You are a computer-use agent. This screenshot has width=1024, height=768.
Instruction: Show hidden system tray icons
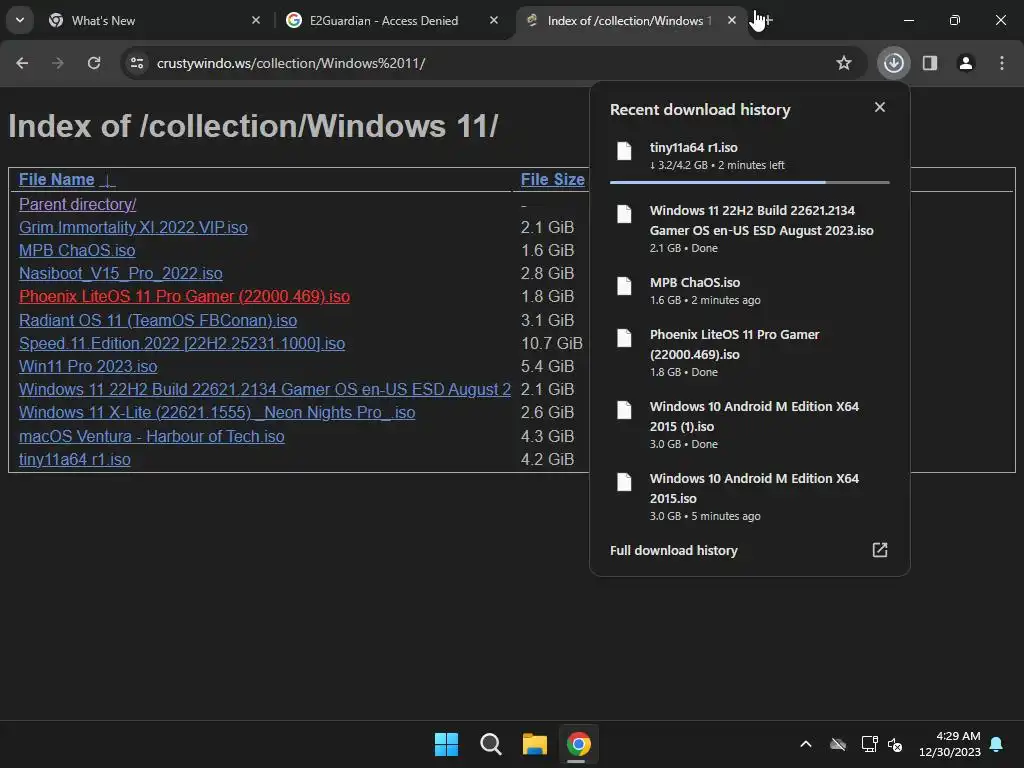point(806,744)
